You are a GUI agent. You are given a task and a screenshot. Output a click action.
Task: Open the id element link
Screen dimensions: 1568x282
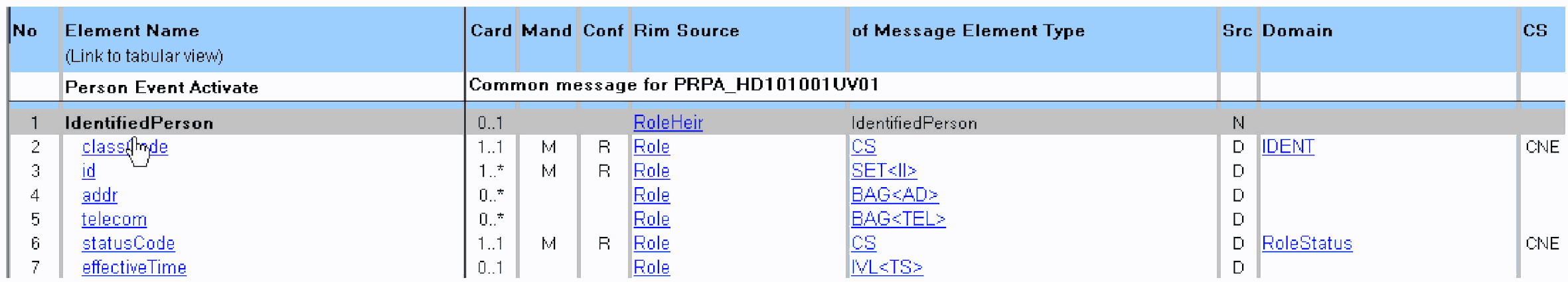pyautogui.click(x=88, y=171)
